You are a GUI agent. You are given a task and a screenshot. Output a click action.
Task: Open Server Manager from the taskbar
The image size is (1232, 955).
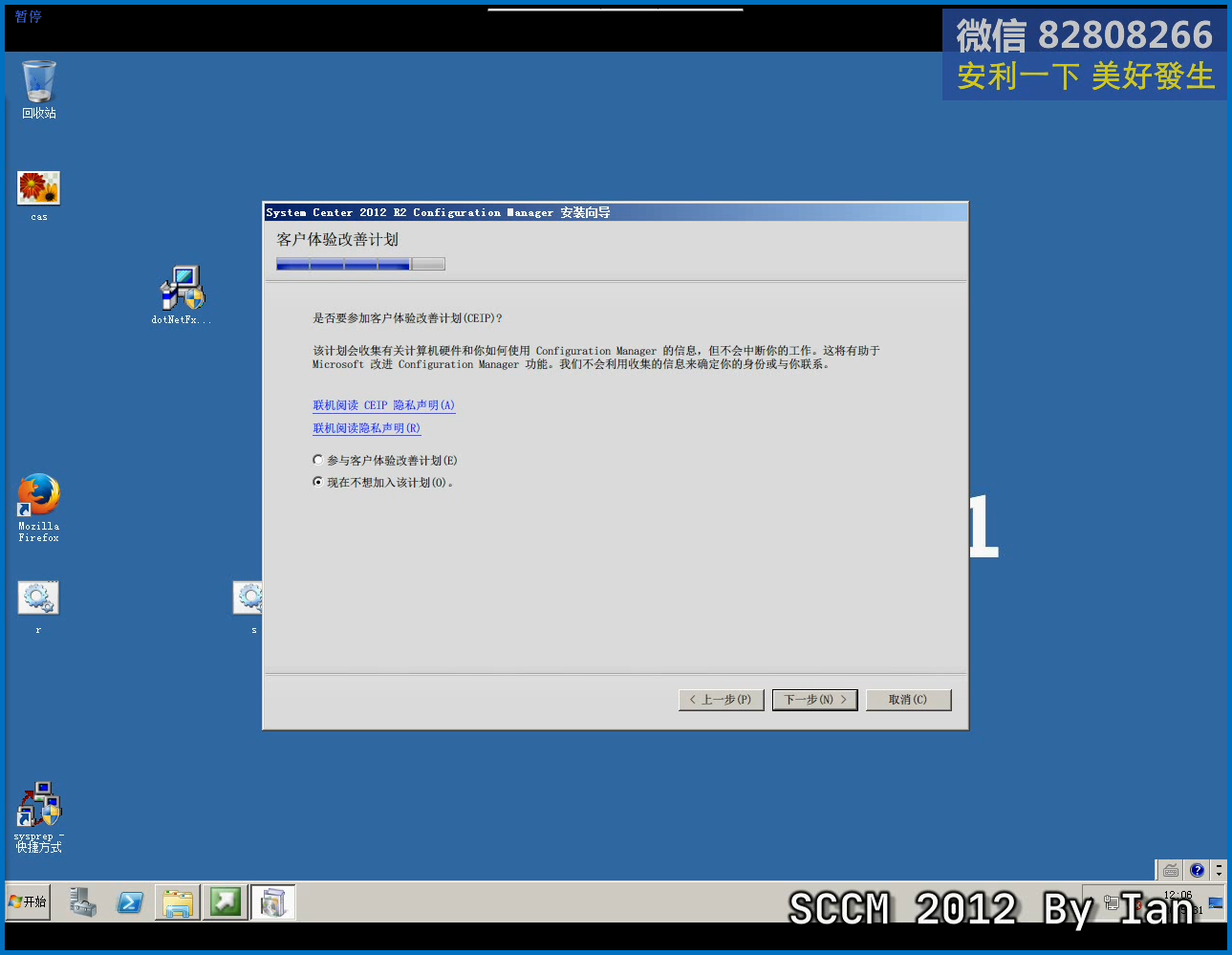(x=83, y=902)
